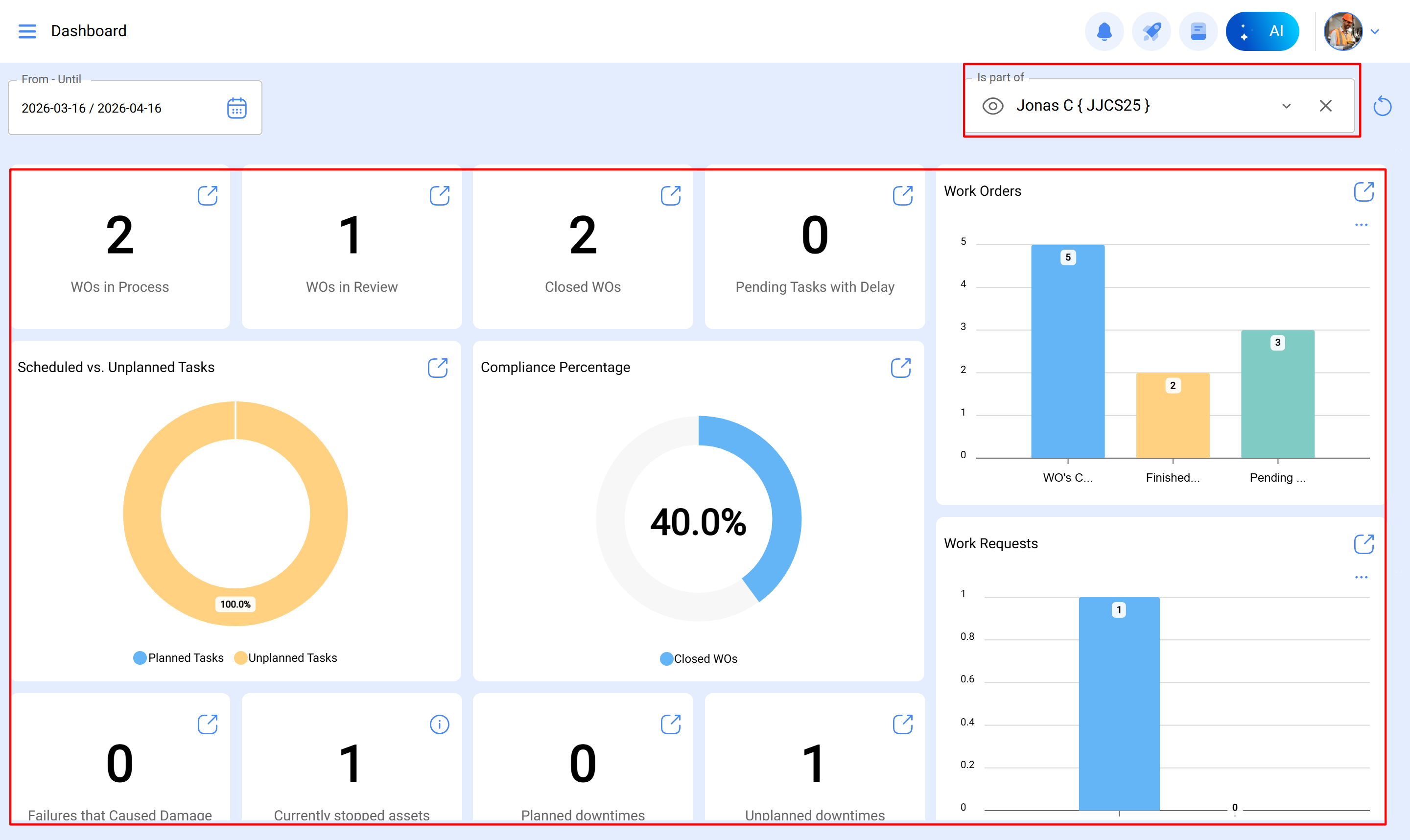Open the document notes icon in header
Screen dimensions: 1410x840
[1198, 31]
